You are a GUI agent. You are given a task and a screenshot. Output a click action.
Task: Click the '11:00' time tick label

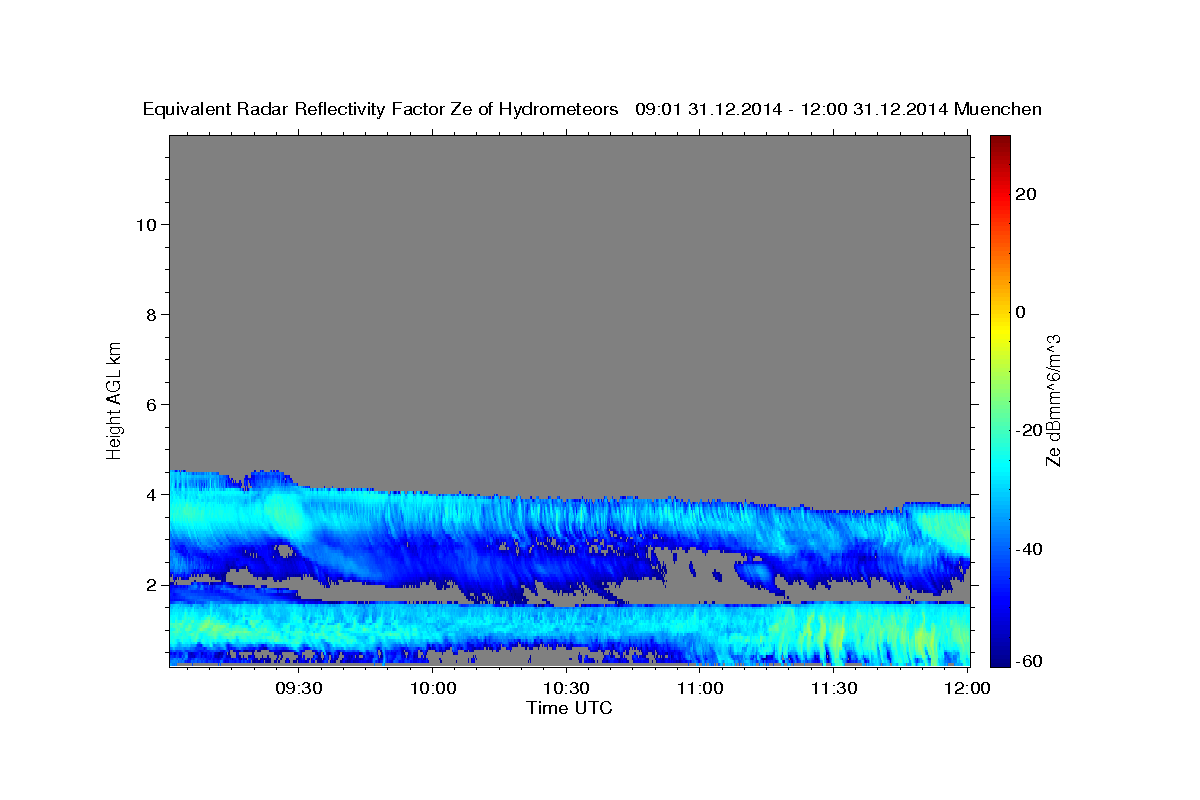700,688
